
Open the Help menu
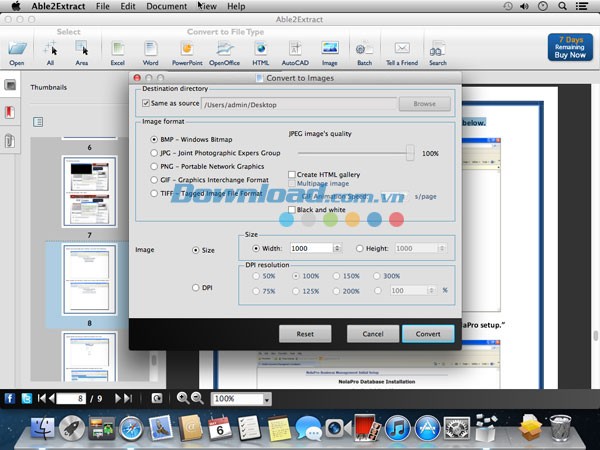point(236,6)
